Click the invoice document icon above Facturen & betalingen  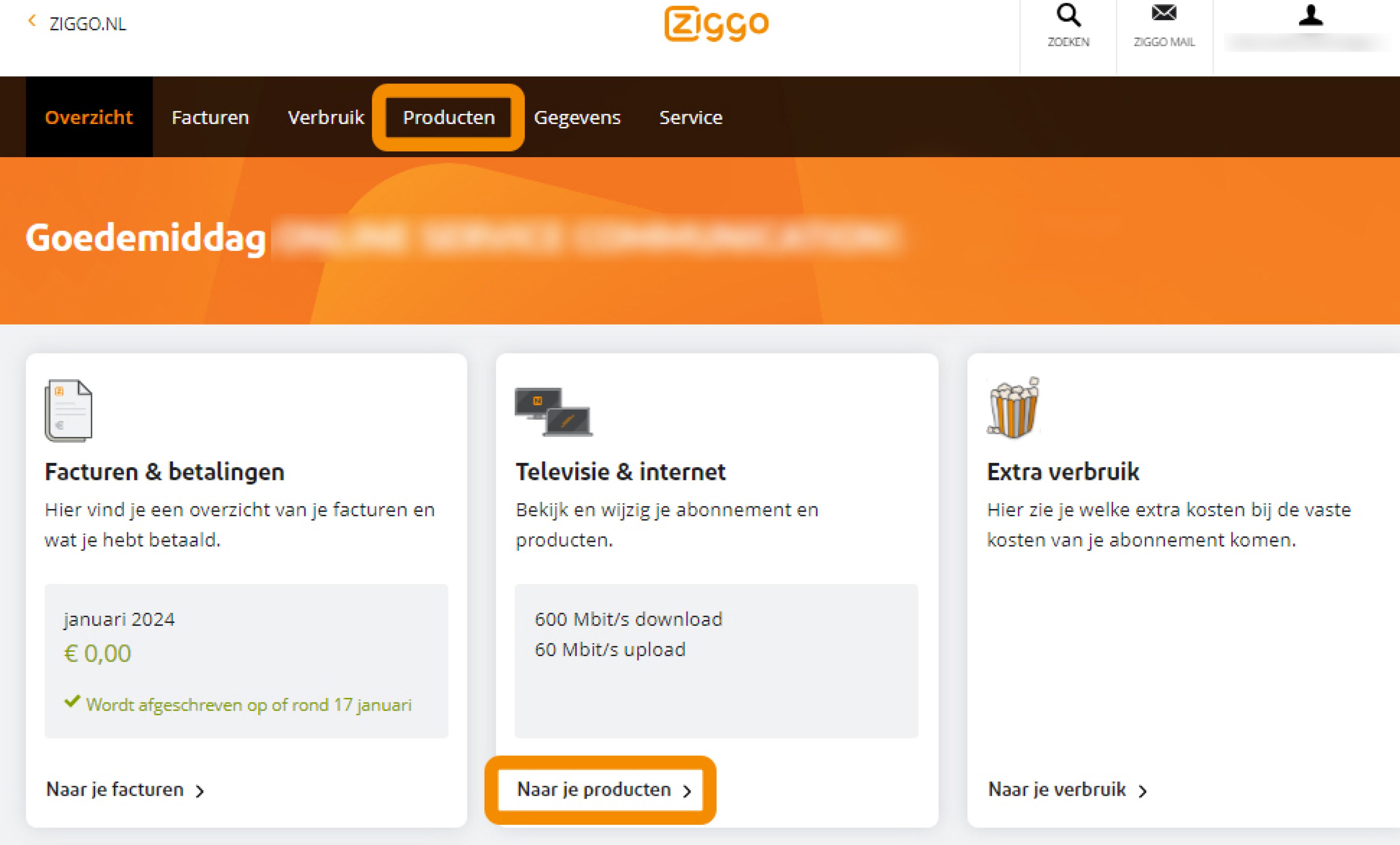(x=69, y=409)
